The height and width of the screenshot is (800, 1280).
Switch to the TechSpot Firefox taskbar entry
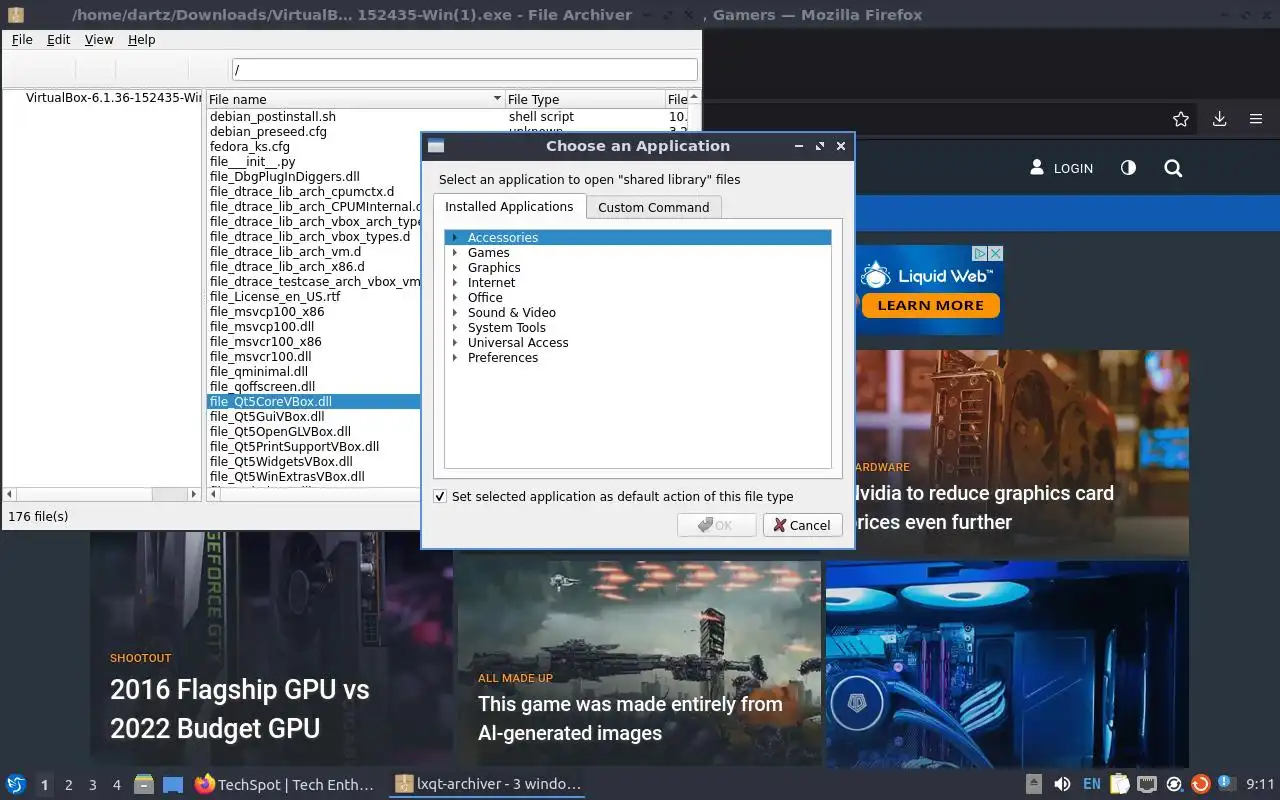(x=285, y=785)
